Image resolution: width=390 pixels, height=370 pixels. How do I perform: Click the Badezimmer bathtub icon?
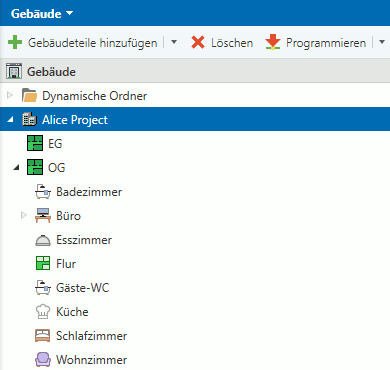coord(43,192)
